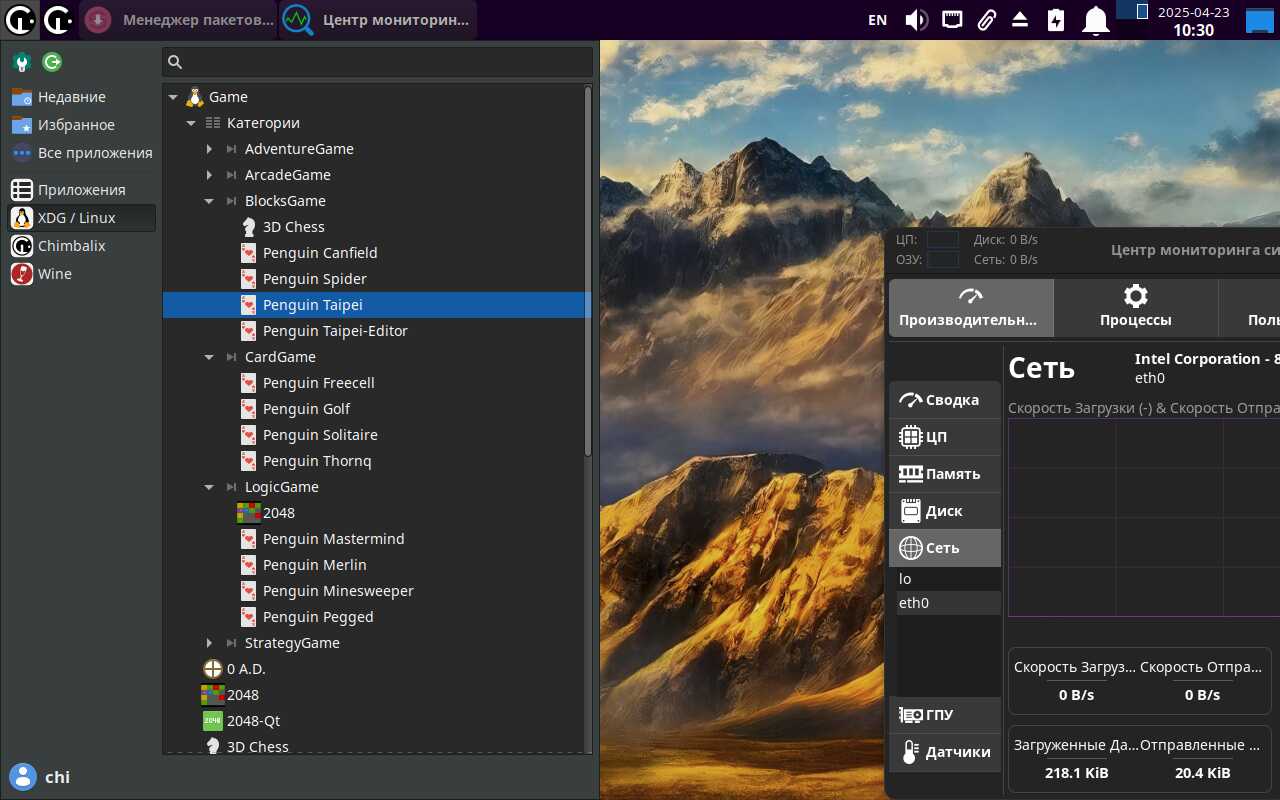Collapse the BlocksGame category

pos(209,201)
